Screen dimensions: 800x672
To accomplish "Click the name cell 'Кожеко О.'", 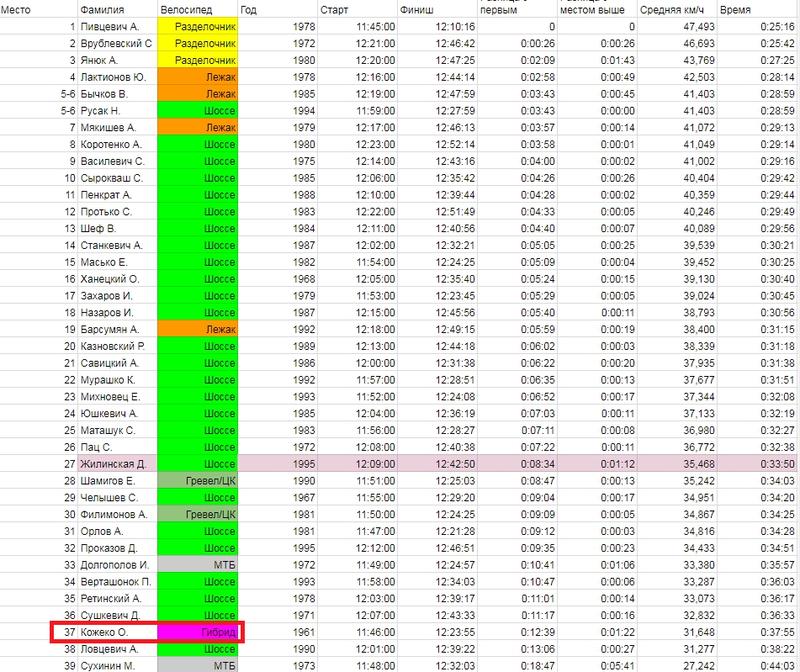I will point(118,633).
